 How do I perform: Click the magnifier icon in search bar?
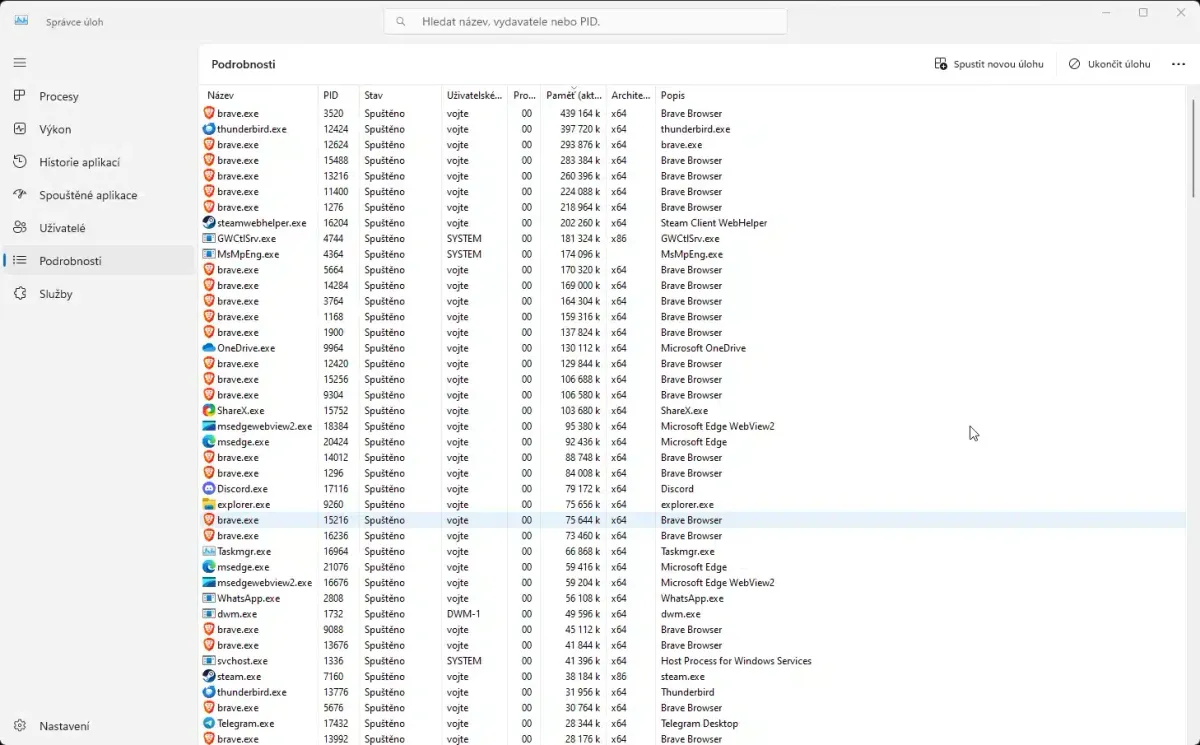tap(400, 20)
